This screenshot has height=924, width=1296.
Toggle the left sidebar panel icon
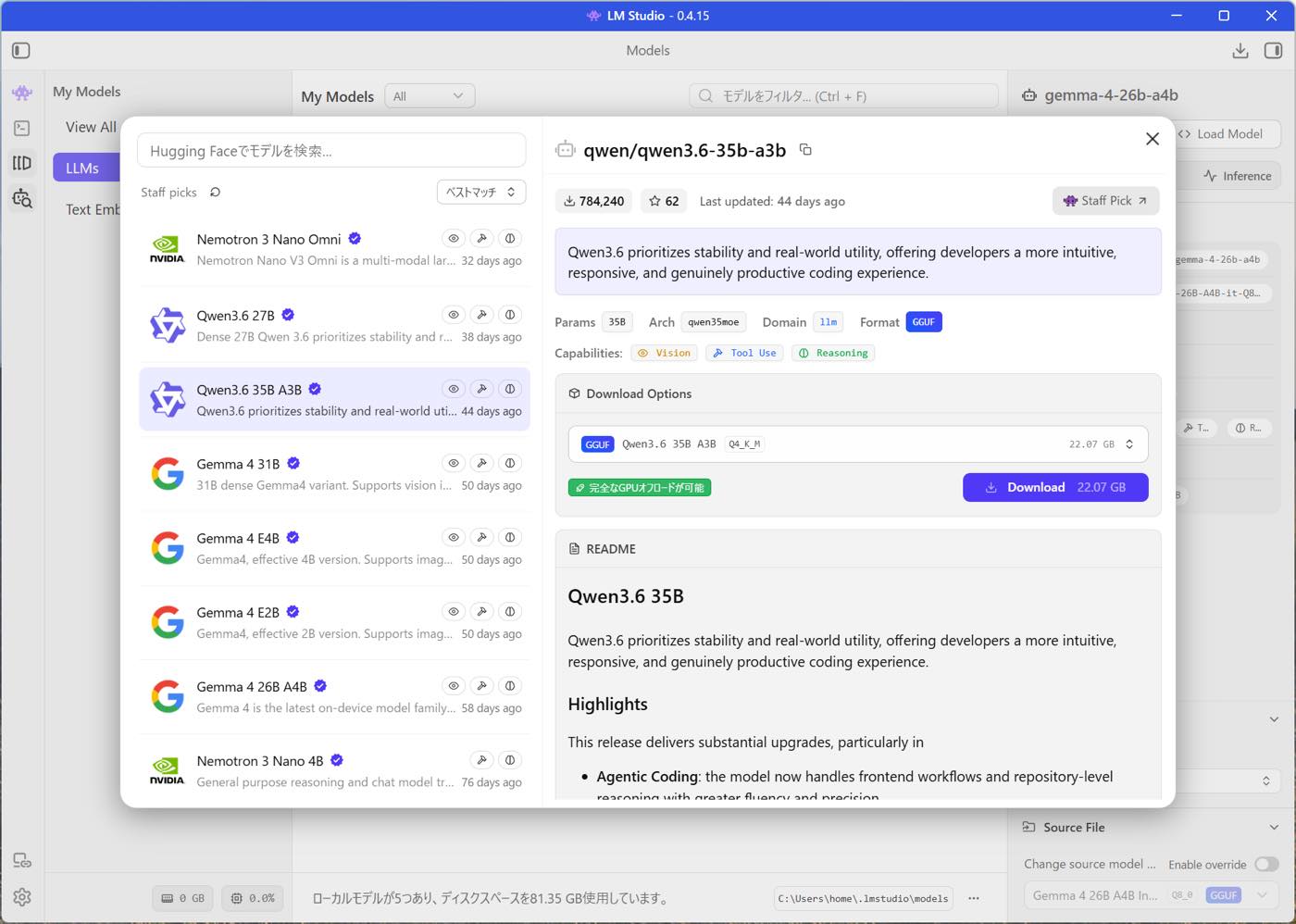click(21, 50)
